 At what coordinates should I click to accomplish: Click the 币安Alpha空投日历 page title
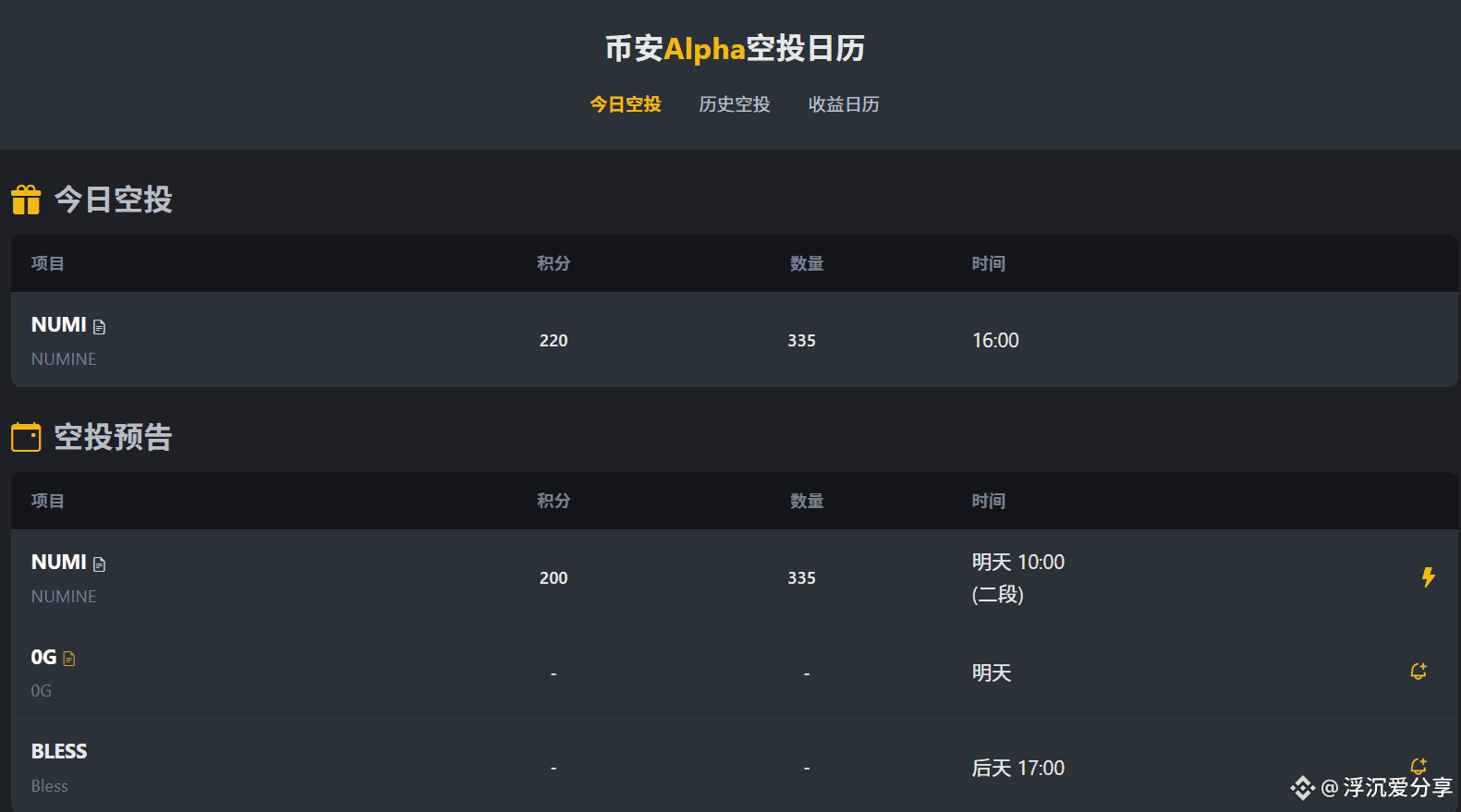[735, 48]
